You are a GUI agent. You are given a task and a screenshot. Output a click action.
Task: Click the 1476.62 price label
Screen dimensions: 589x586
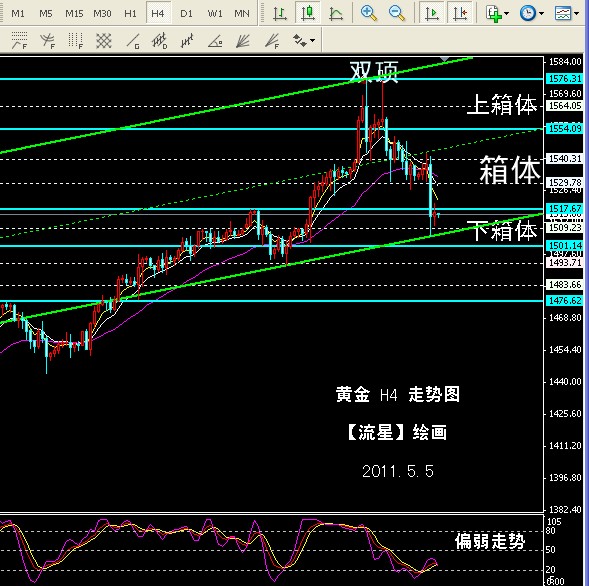565,301
